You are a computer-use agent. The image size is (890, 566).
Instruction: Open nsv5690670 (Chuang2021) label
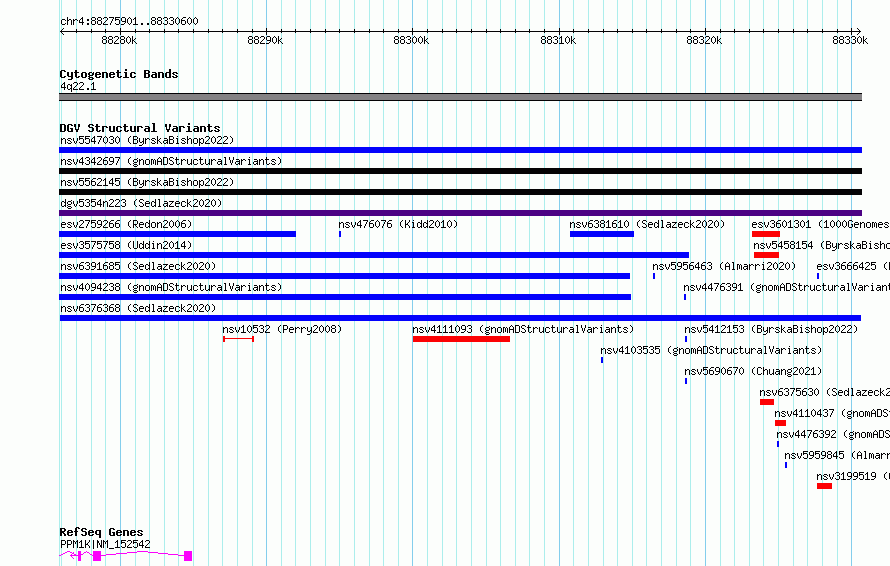click(753, 371)
